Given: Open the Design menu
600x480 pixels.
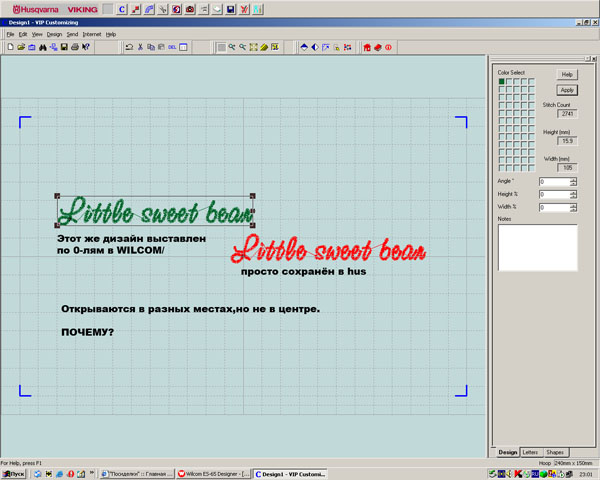Looking at the screenshot, I should pos(54,34).
